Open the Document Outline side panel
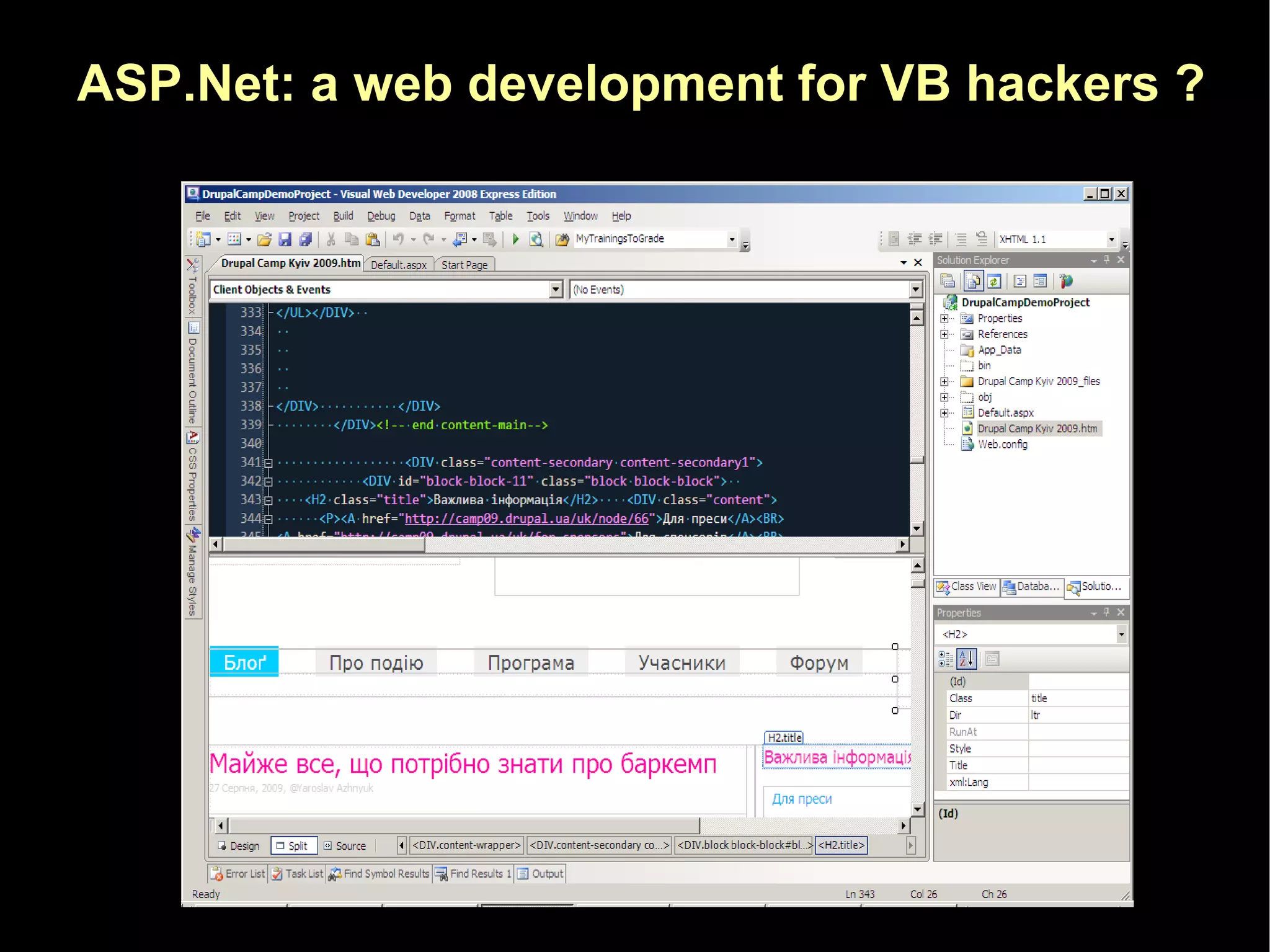Viewport: 1270px width, 952px height. tap(193, 372)
